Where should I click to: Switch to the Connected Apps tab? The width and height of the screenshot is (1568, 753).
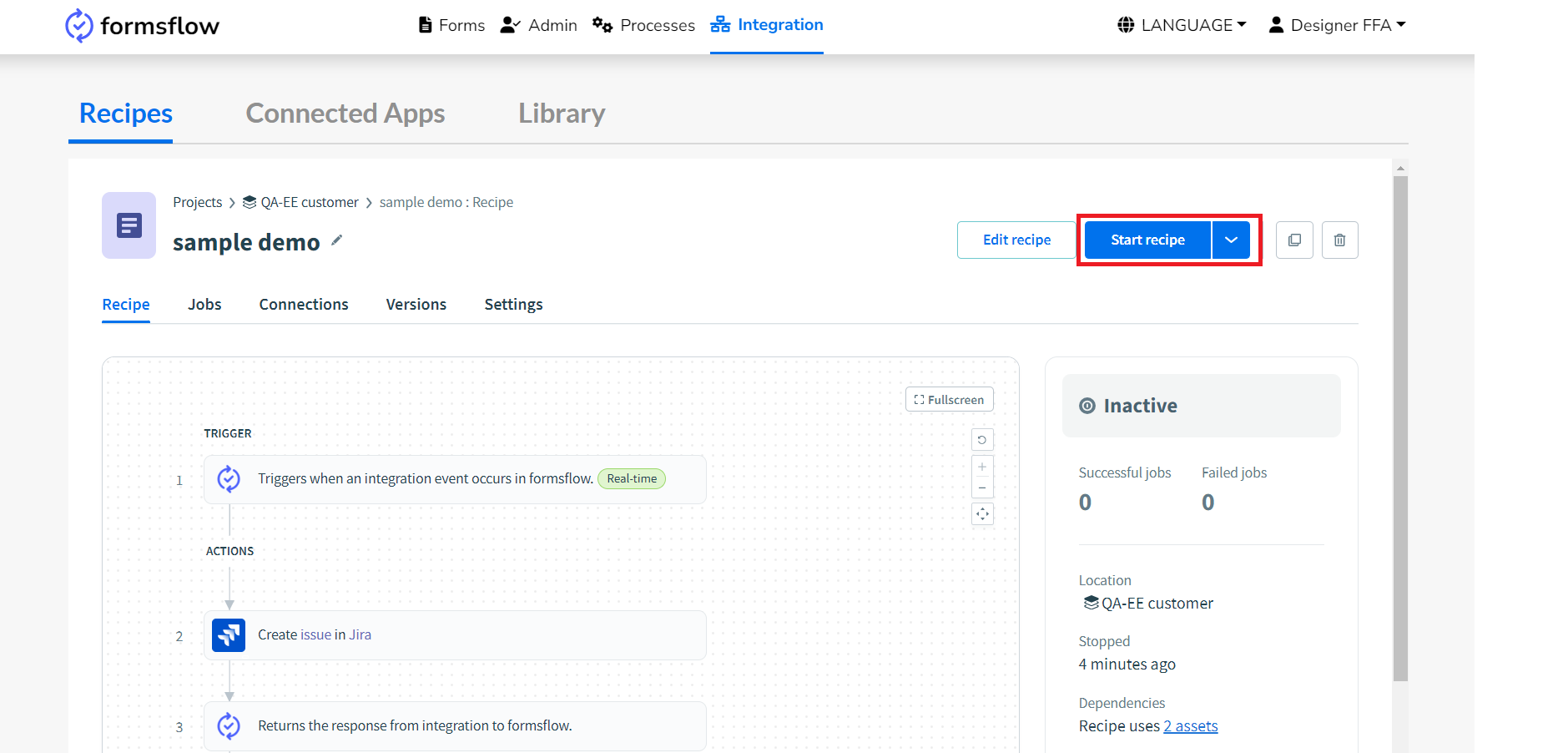click(345, 114)
